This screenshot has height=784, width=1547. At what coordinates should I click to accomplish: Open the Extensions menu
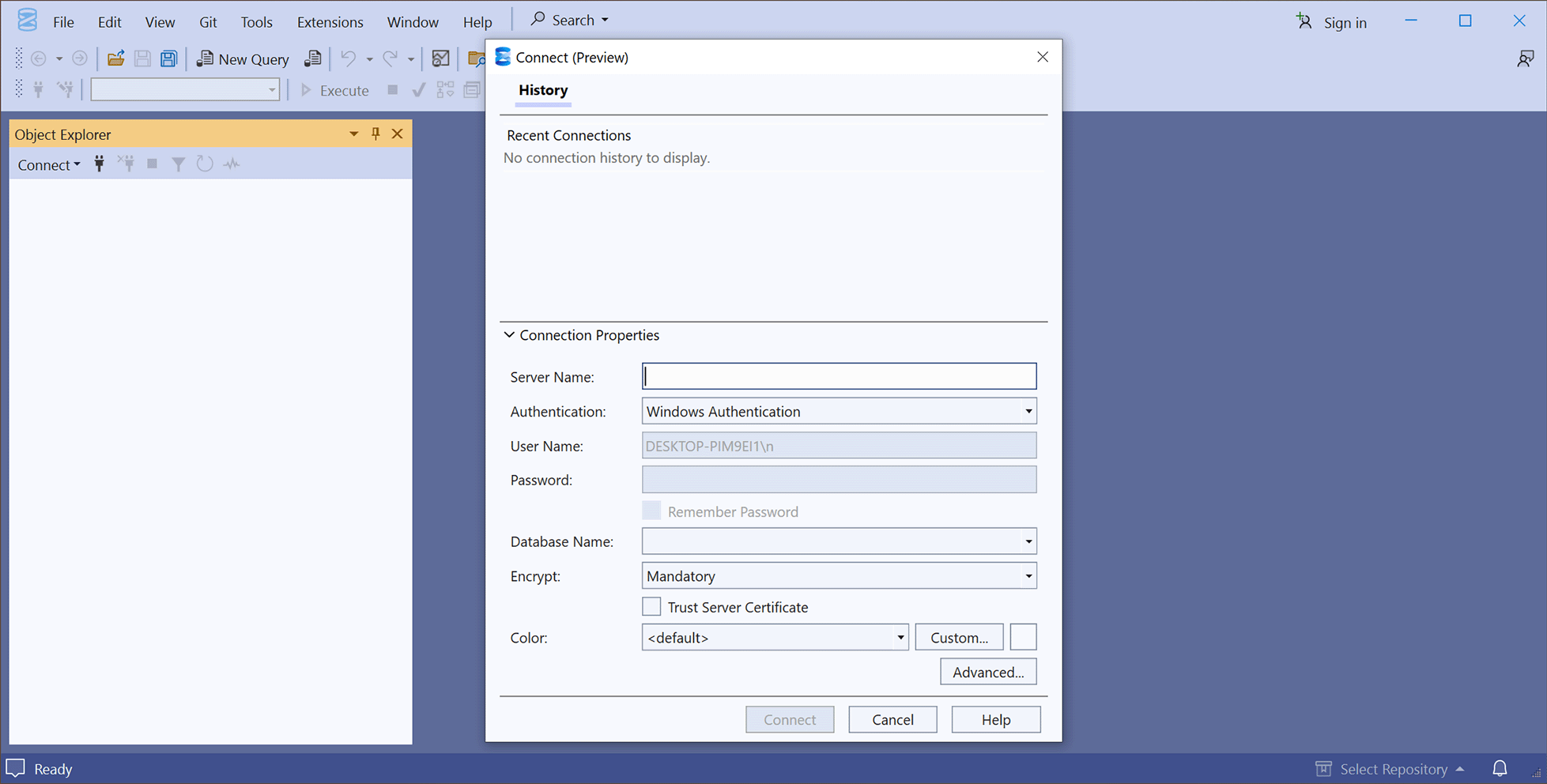click(x=330, y=22)
